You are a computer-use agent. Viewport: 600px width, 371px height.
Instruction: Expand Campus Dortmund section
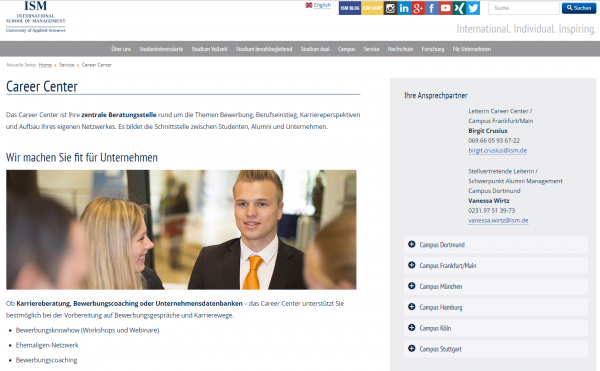496,245
